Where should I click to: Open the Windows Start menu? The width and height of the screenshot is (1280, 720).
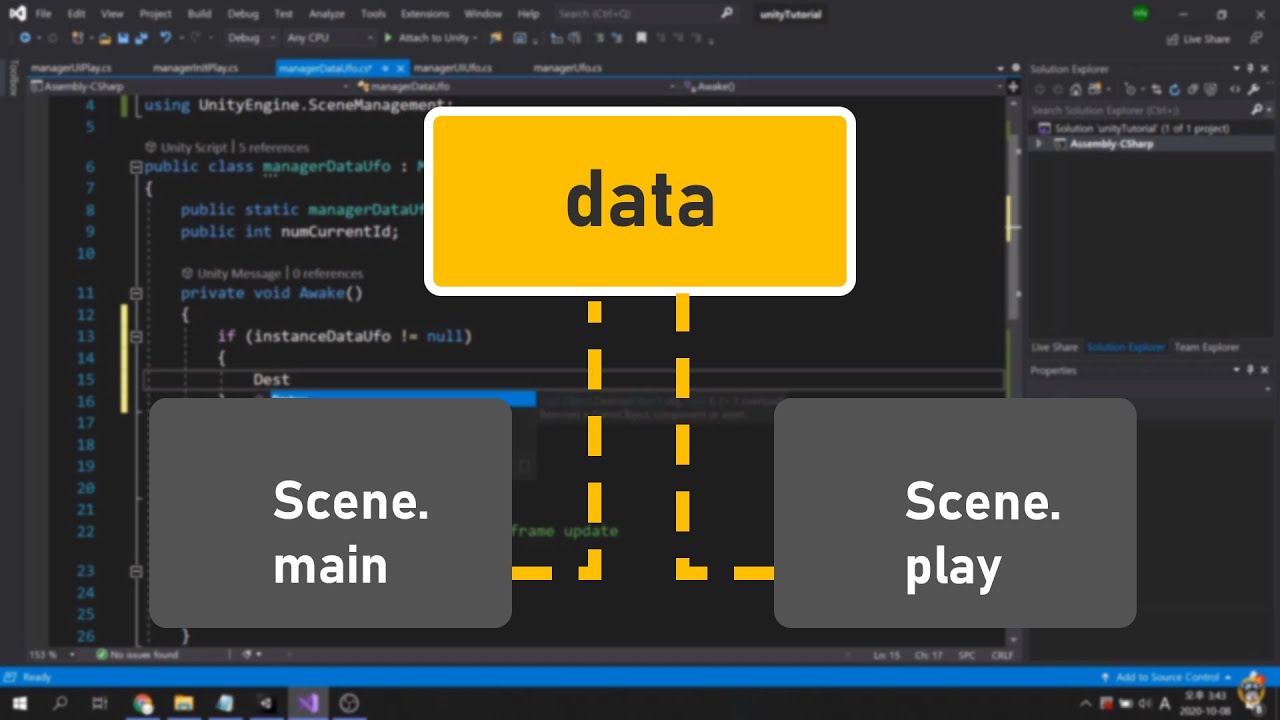20,703
